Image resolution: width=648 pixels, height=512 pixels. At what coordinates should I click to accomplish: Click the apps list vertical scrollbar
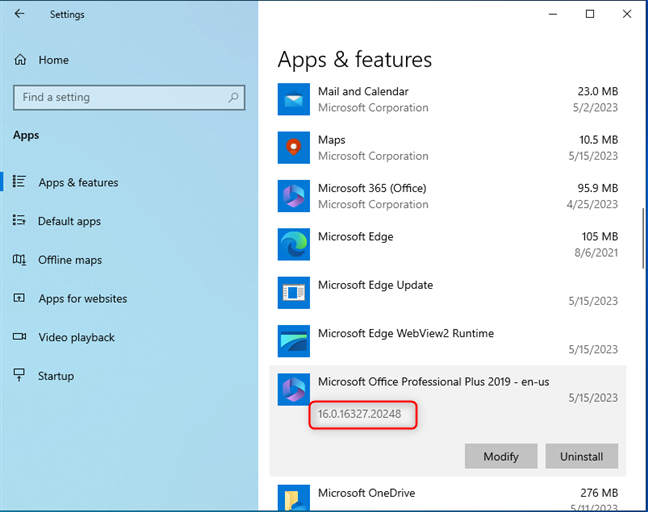pyautogui.click(x=643, y=238)
